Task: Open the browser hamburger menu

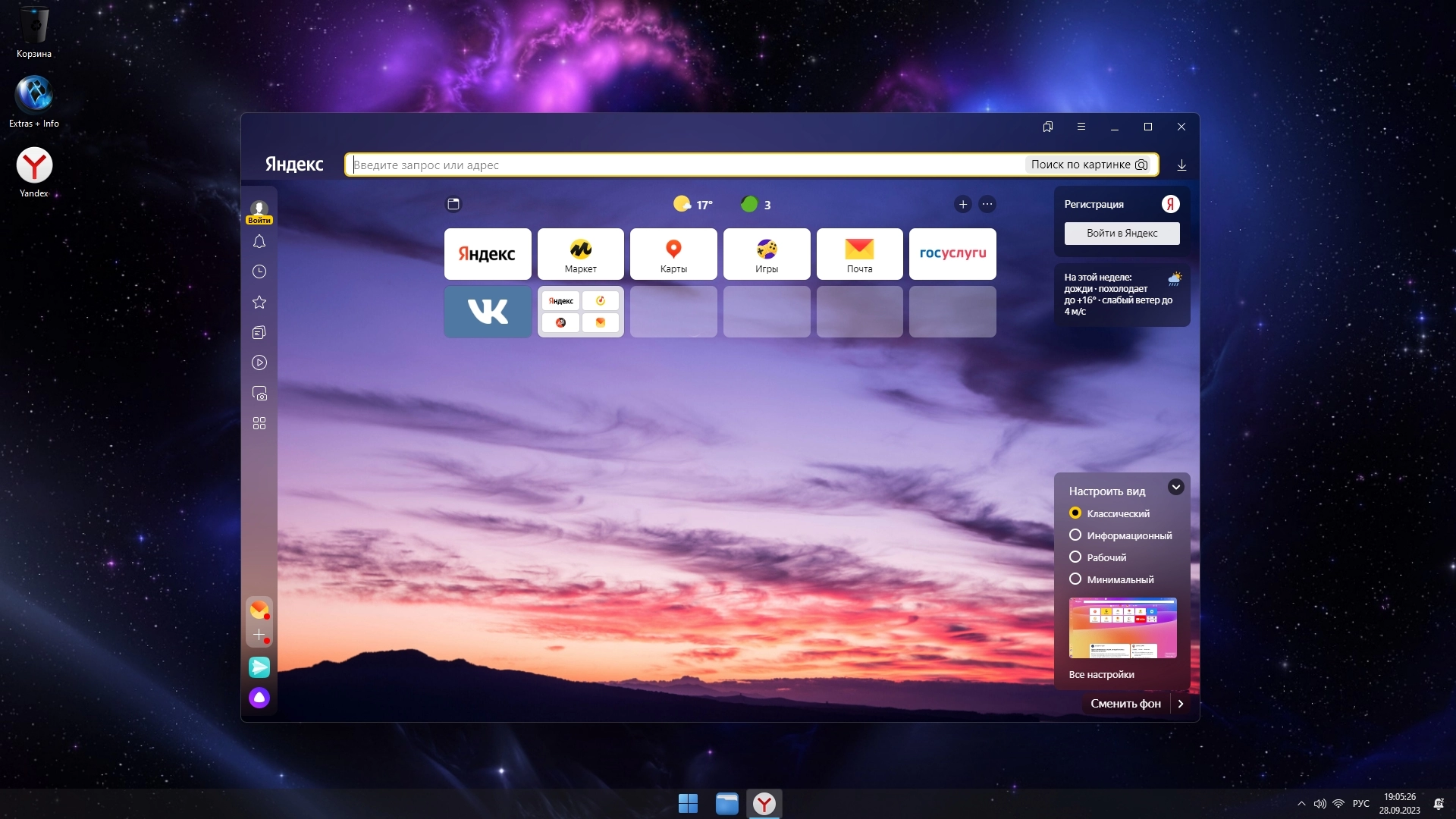Action: coord(1081,127)
